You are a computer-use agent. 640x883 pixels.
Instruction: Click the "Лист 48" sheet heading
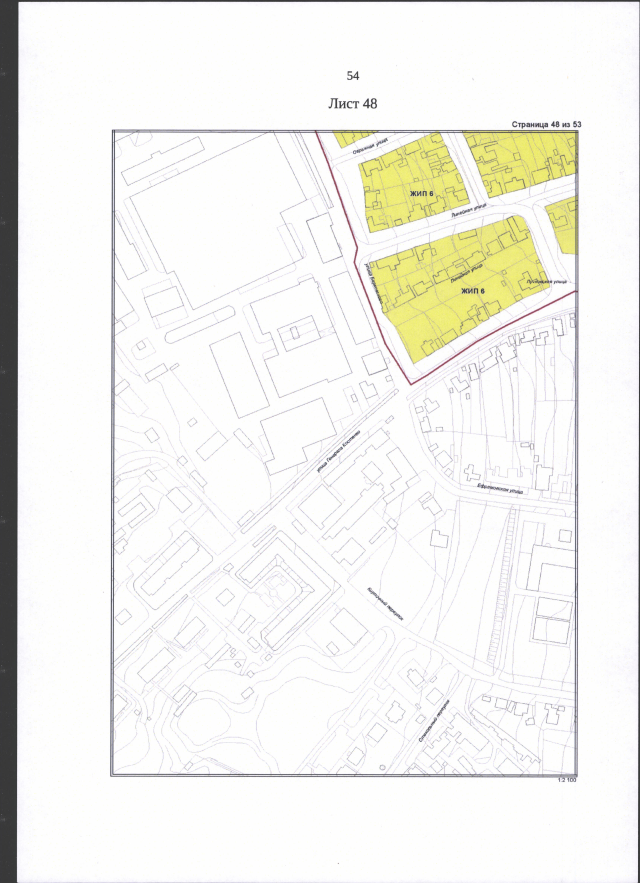[352, 103]
